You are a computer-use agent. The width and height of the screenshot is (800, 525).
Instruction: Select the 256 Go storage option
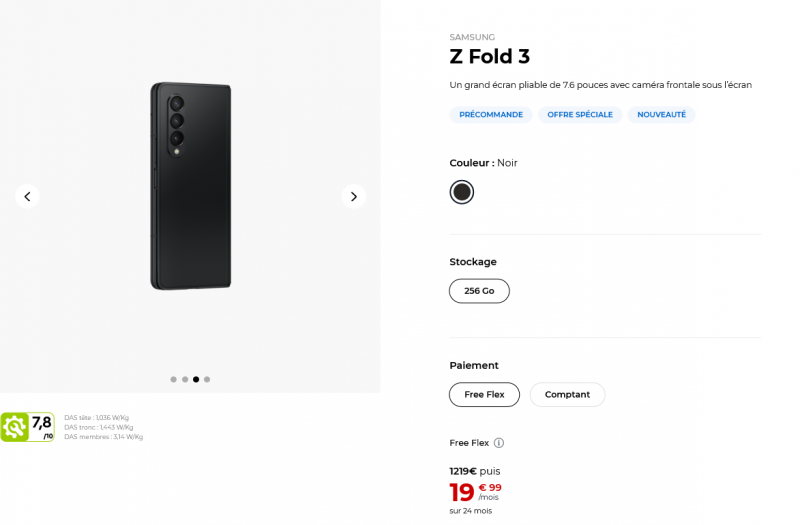tap(479, 291)
